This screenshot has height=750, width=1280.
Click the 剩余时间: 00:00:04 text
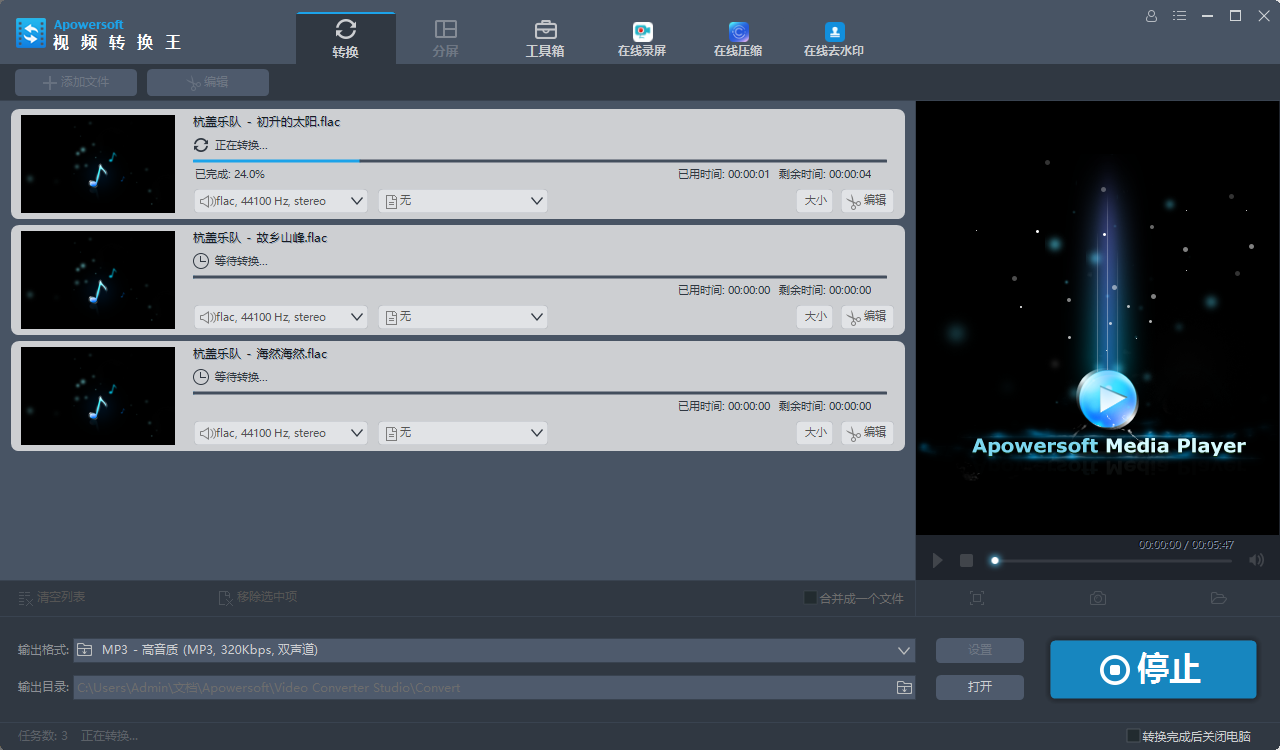pos(825,174)
